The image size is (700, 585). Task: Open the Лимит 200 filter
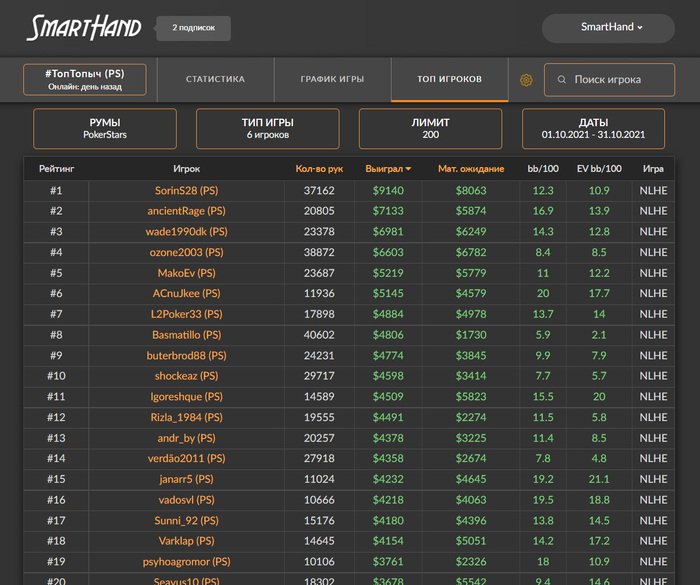pos(430,129)
